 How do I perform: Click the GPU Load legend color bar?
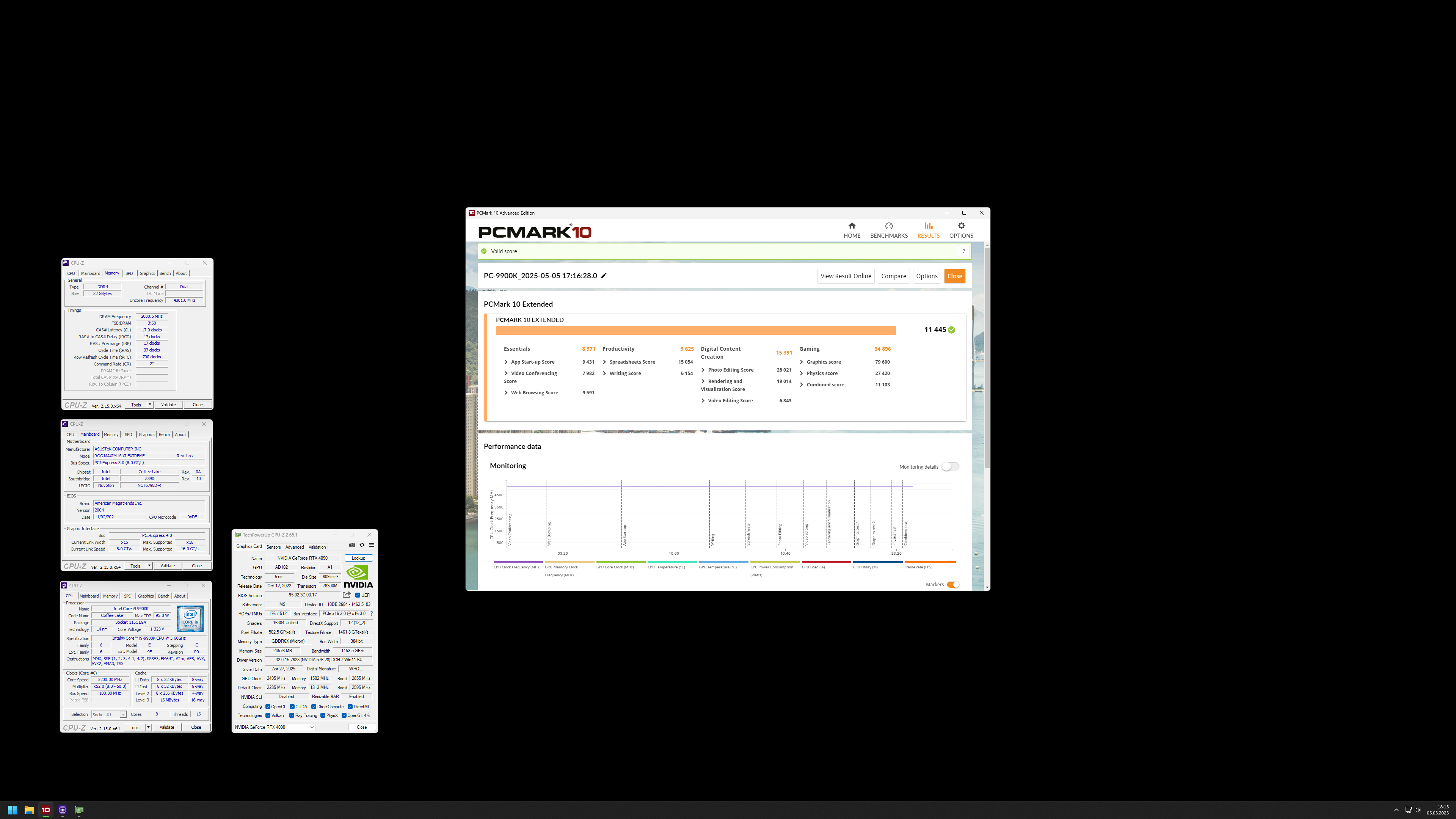tap(826, 562)
